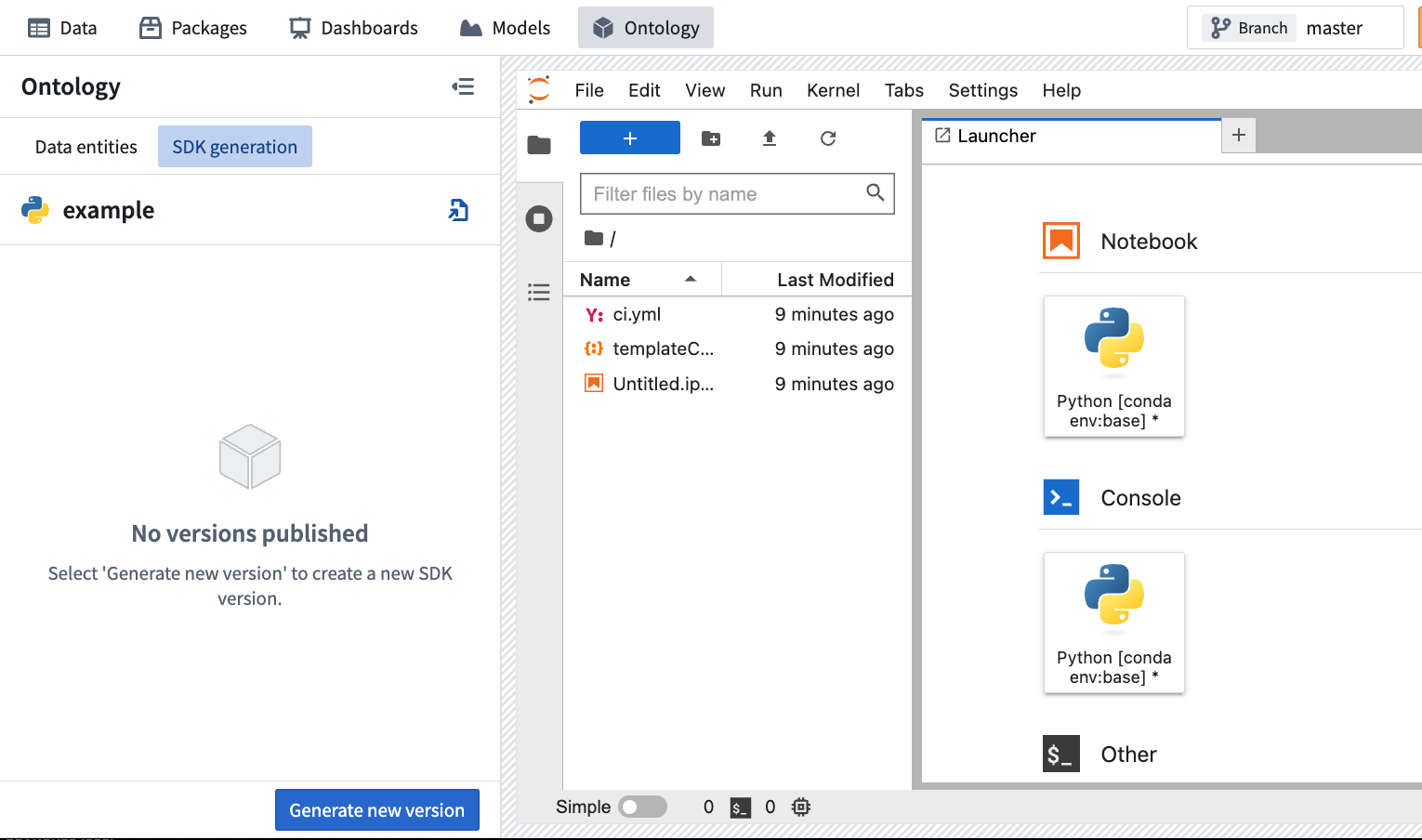Click the terminal count icon in status bar

[740, 807]
